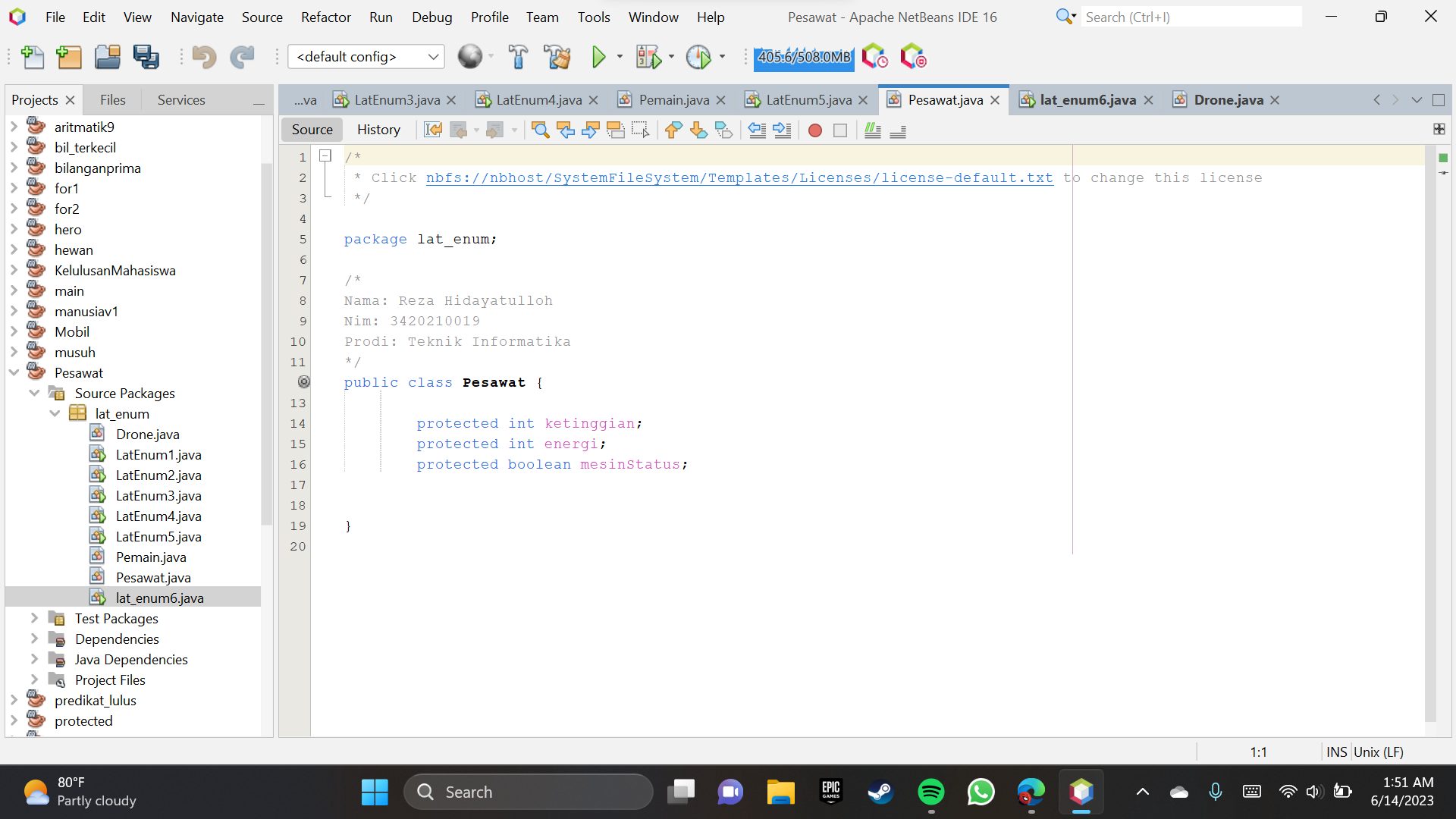Start macro recording with red circle

(815, 130)
